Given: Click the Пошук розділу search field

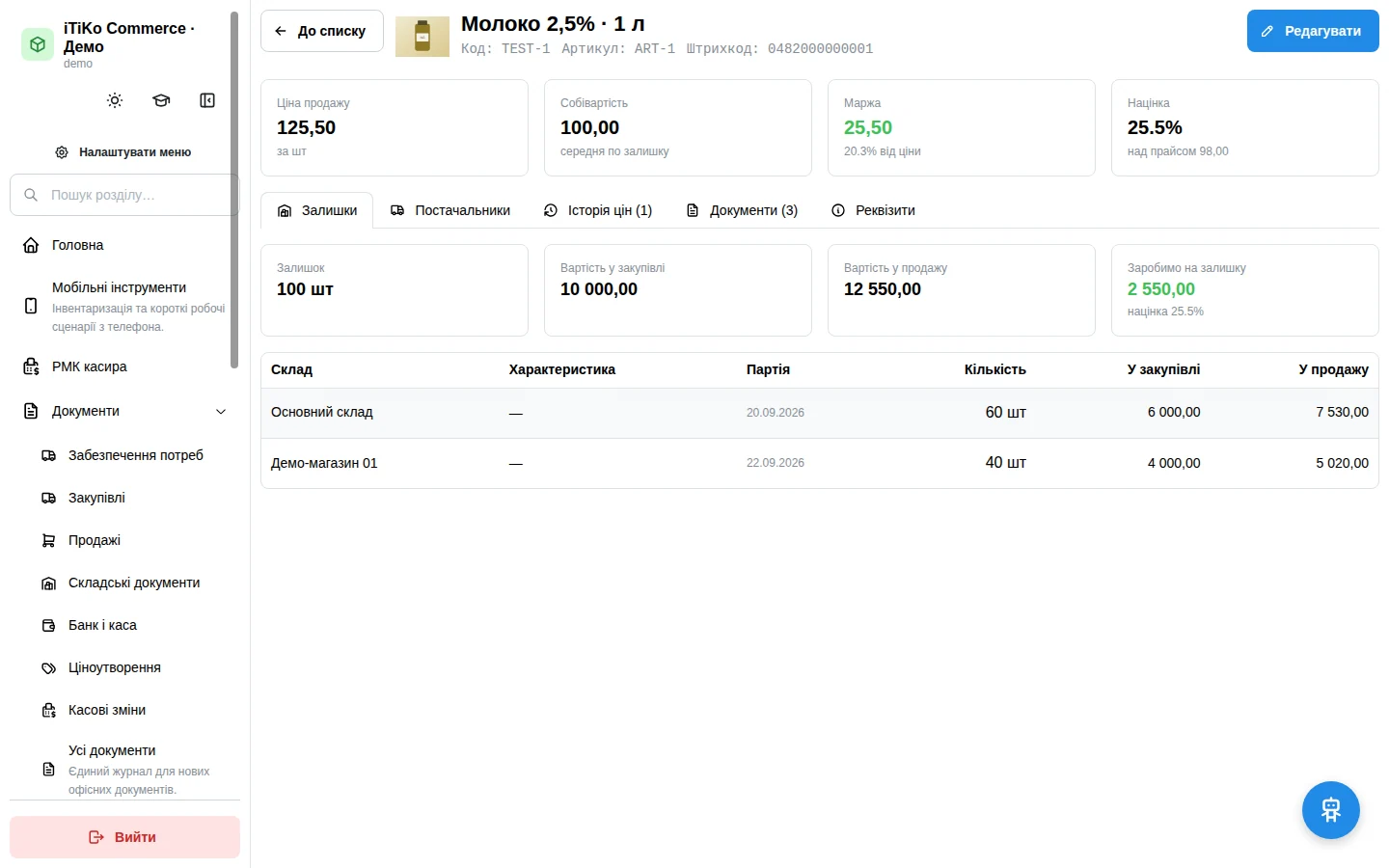Looking at the screenshot, I should (x=124, y=195).
